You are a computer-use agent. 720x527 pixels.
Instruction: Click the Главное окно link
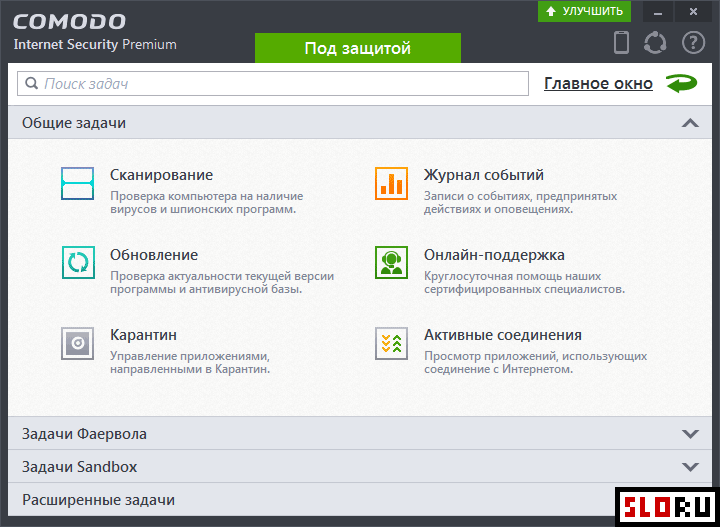click(598, 84)
